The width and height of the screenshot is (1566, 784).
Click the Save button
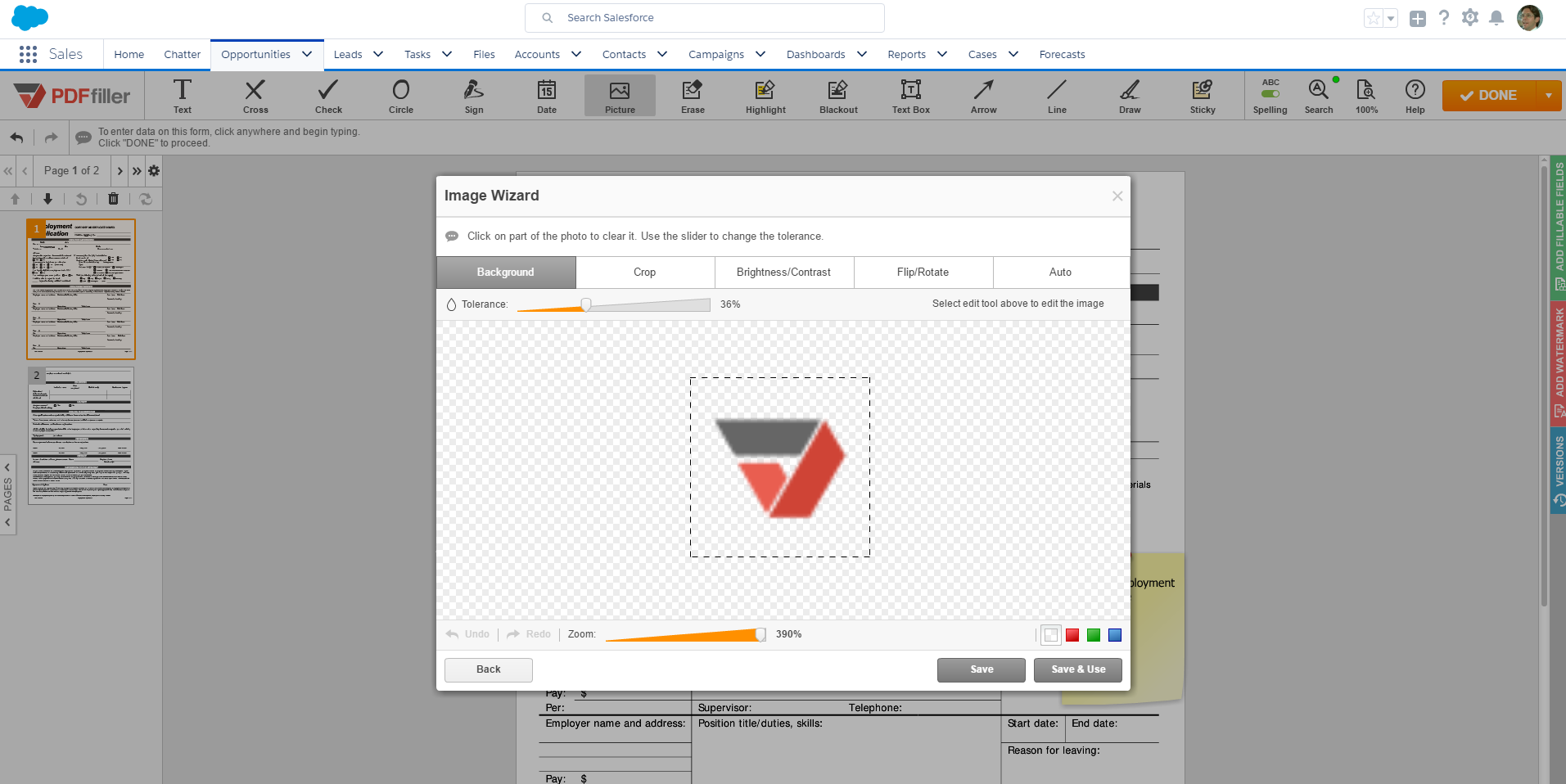[x=982, y=669]
